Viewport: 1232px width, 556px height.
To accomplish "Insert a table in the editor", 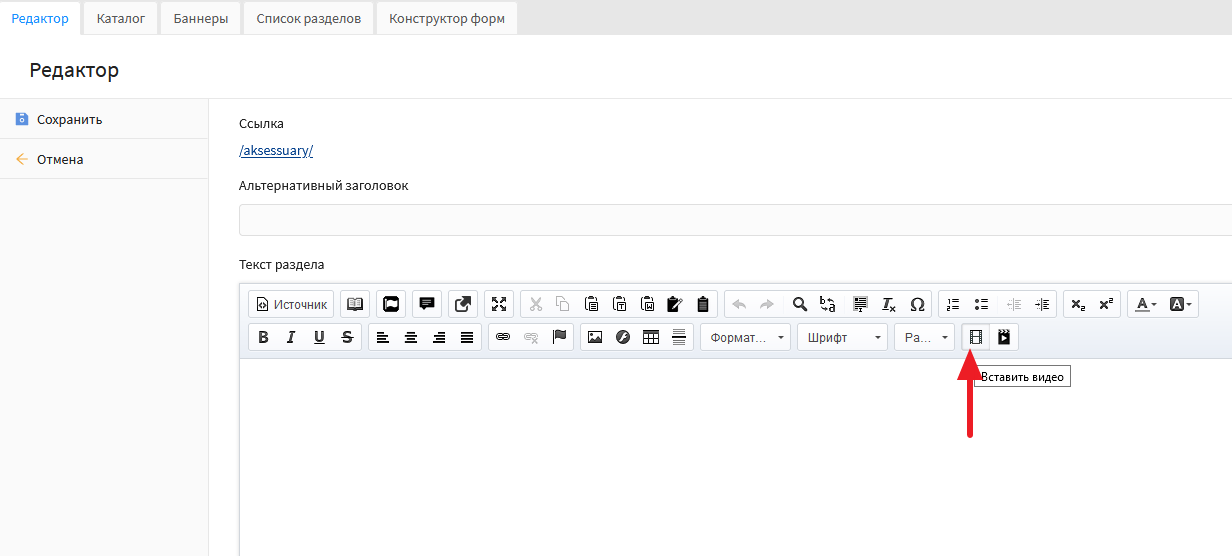I will (x=651, y=338).
